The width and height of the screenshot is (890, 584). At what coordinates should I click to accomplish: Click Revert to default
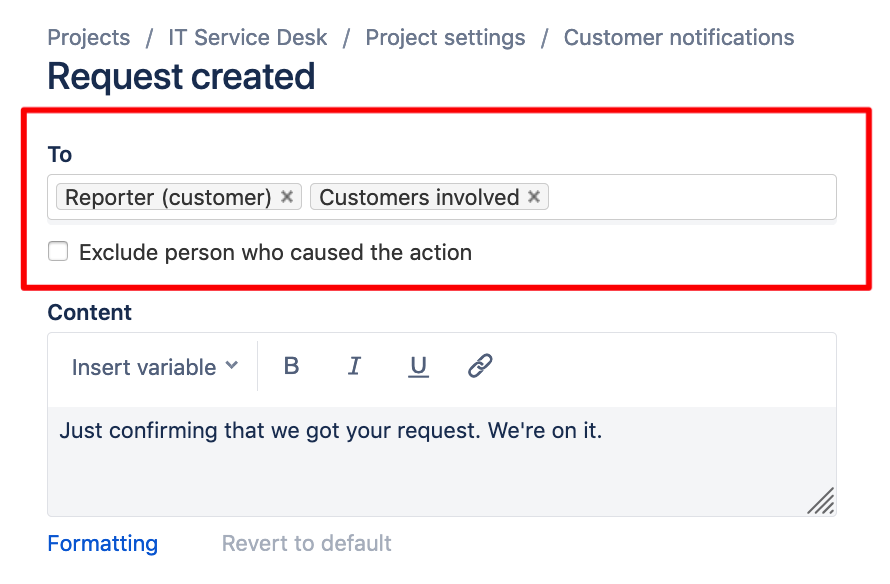pyautogui.click(x=307, y=544)
